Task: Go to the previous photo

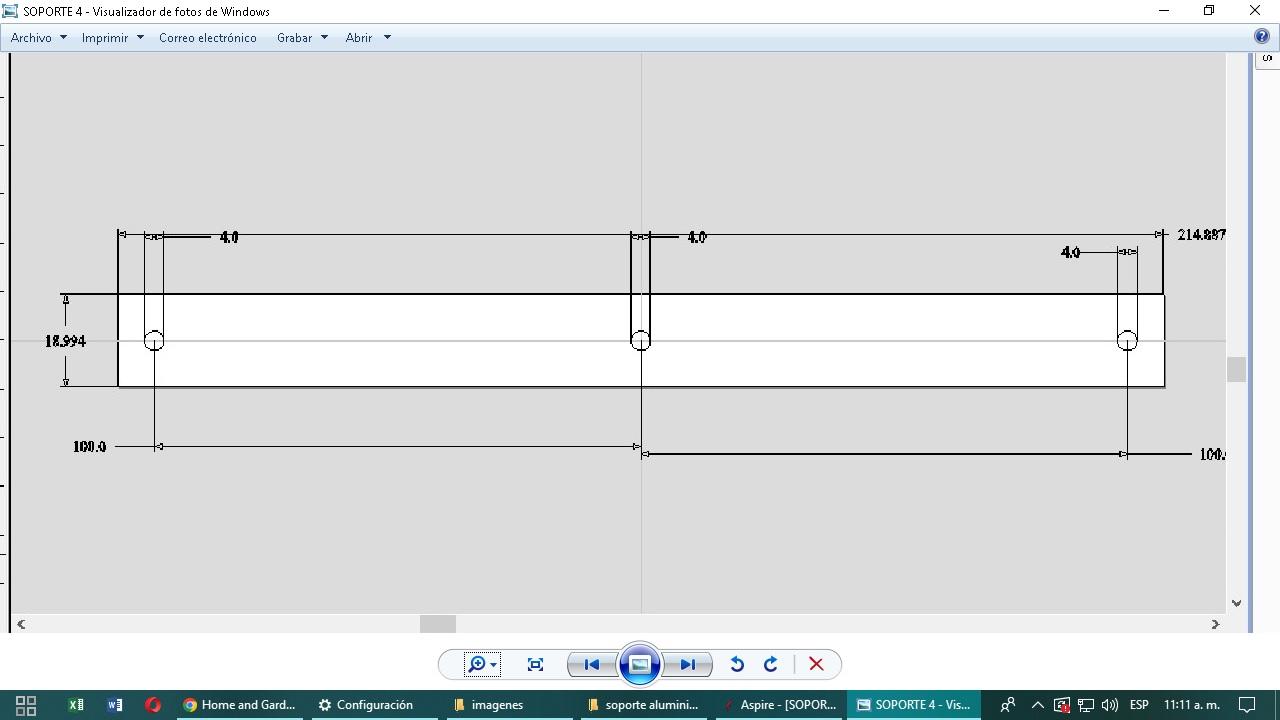Action: click(x=591, y=664)
